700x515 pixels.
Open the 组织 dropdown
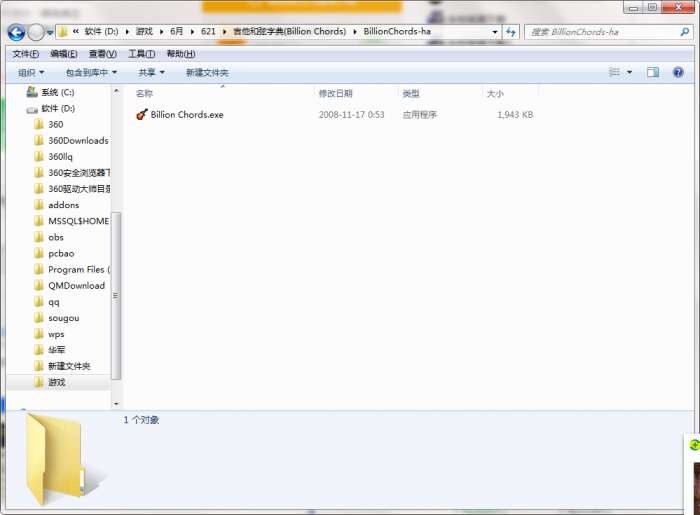[31, 72]
